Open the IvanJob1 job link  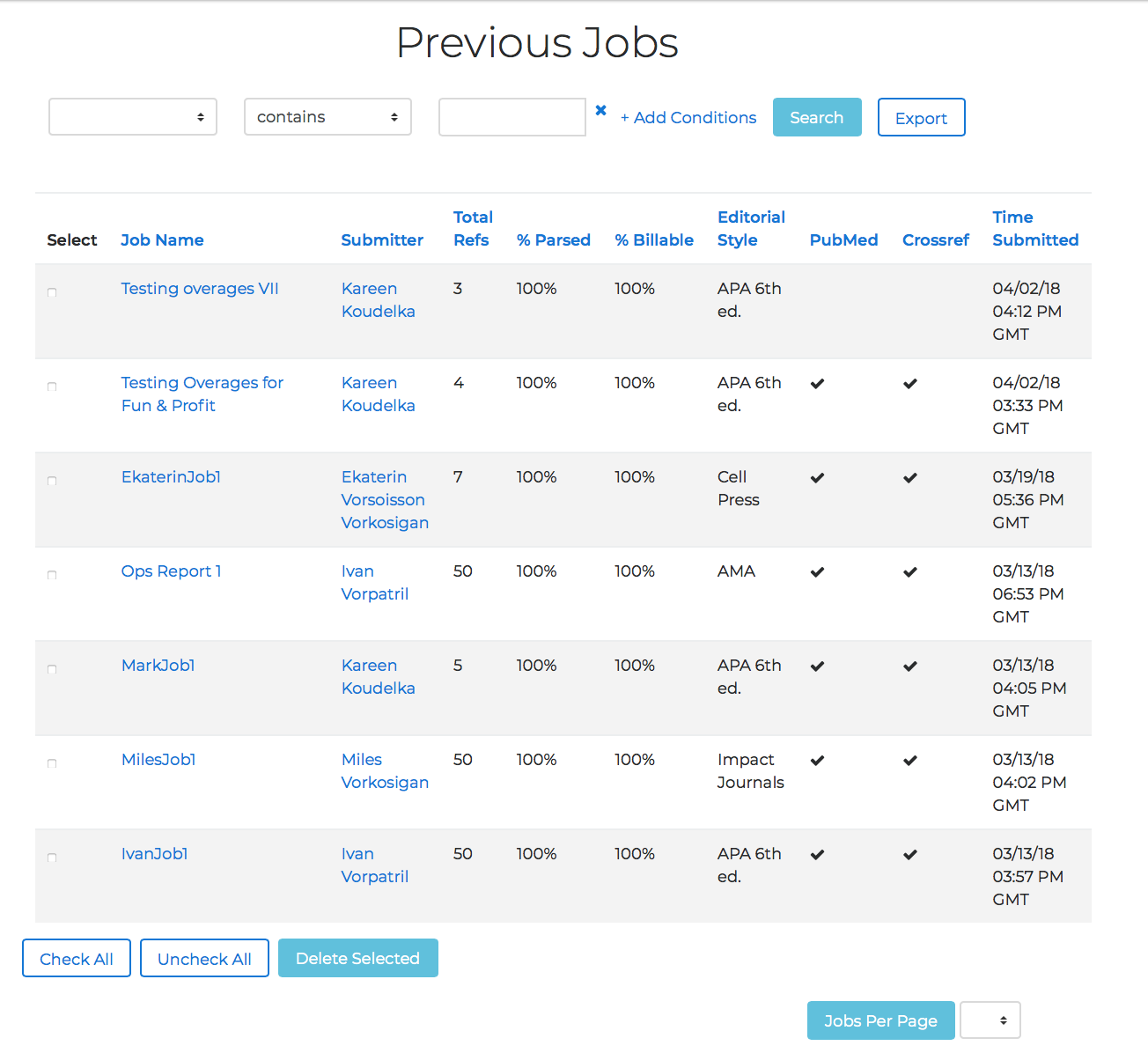(x=154, y=854)
